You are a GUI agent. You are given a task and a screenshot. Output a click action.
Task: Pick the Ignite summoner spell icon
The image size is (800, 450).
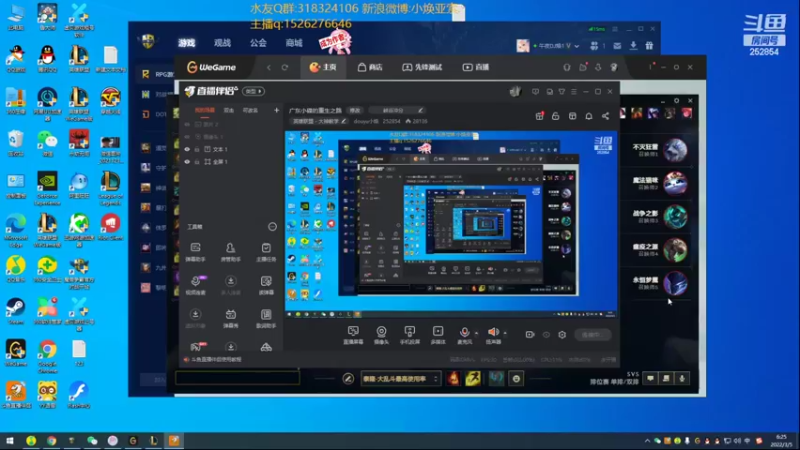click(x=453, y=379)
